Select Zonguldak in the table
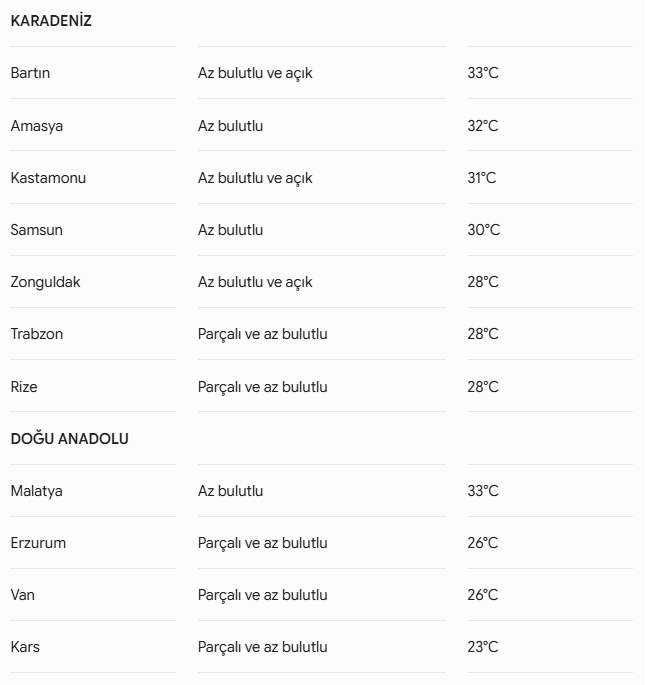This screenshot has height=685, width=650. tap(45, 282)
